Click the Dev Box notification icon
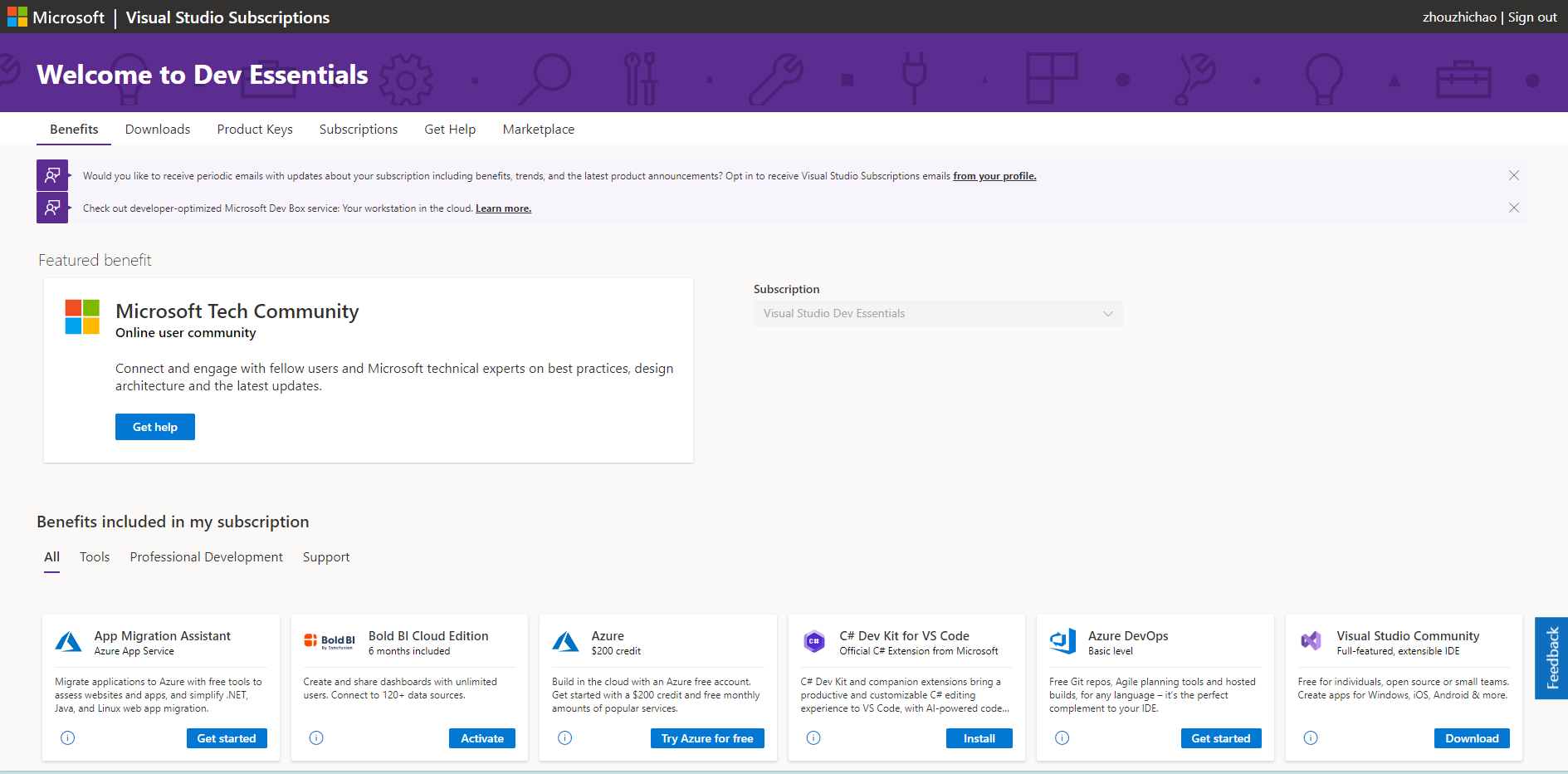 [52, 208]
